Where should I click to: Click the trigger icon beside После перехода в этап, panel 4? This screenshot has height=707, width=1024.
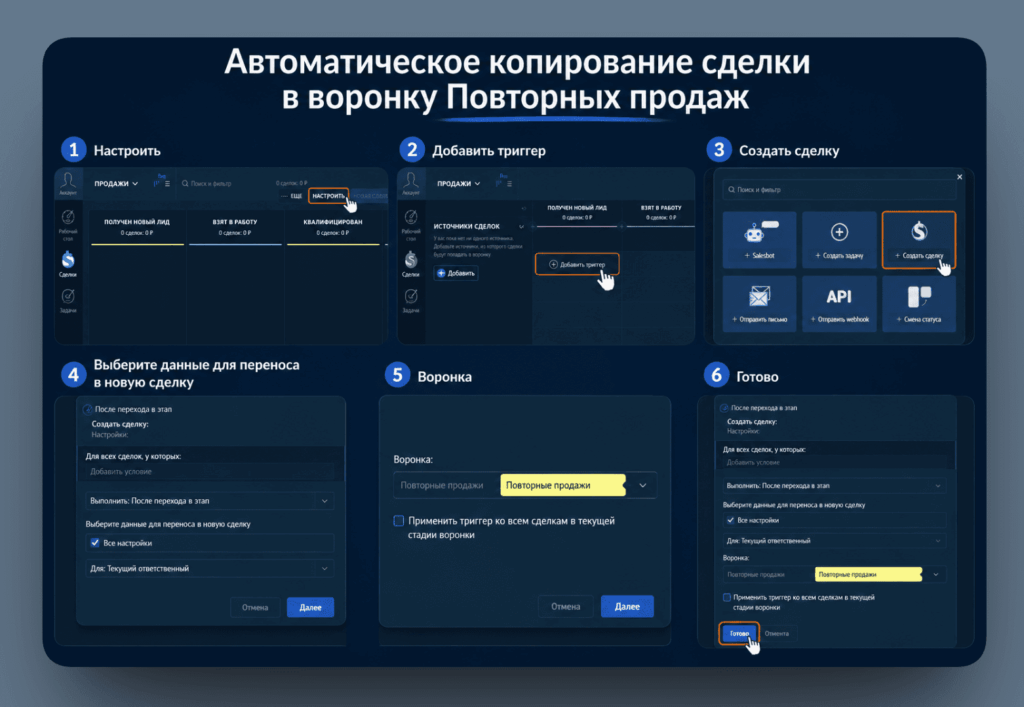[88, 409]
